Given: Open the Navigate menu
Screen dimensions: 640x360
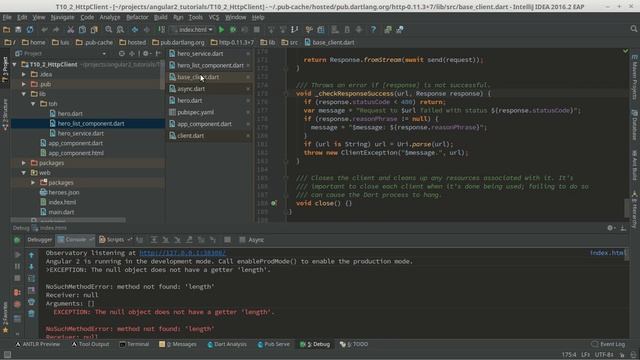Looking at the screenshot, I should tap(62, 18).
